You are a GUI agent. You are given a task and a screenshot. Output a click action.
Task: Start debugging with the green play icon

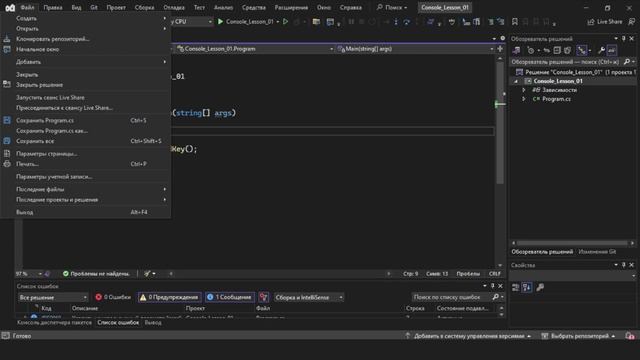point(220,22)
